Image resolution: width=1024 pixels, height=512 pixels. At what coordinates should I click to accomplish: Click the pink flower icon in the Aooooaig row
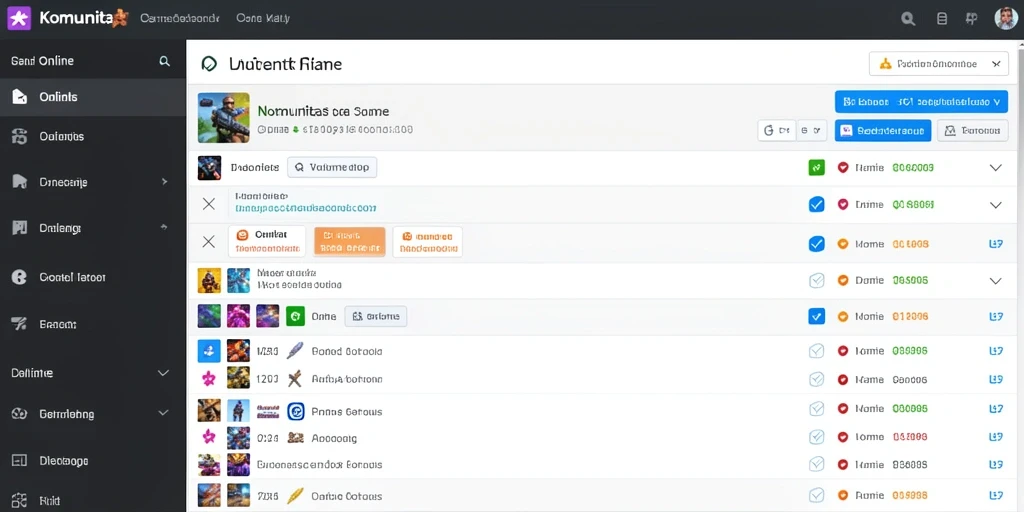[209, 436]
